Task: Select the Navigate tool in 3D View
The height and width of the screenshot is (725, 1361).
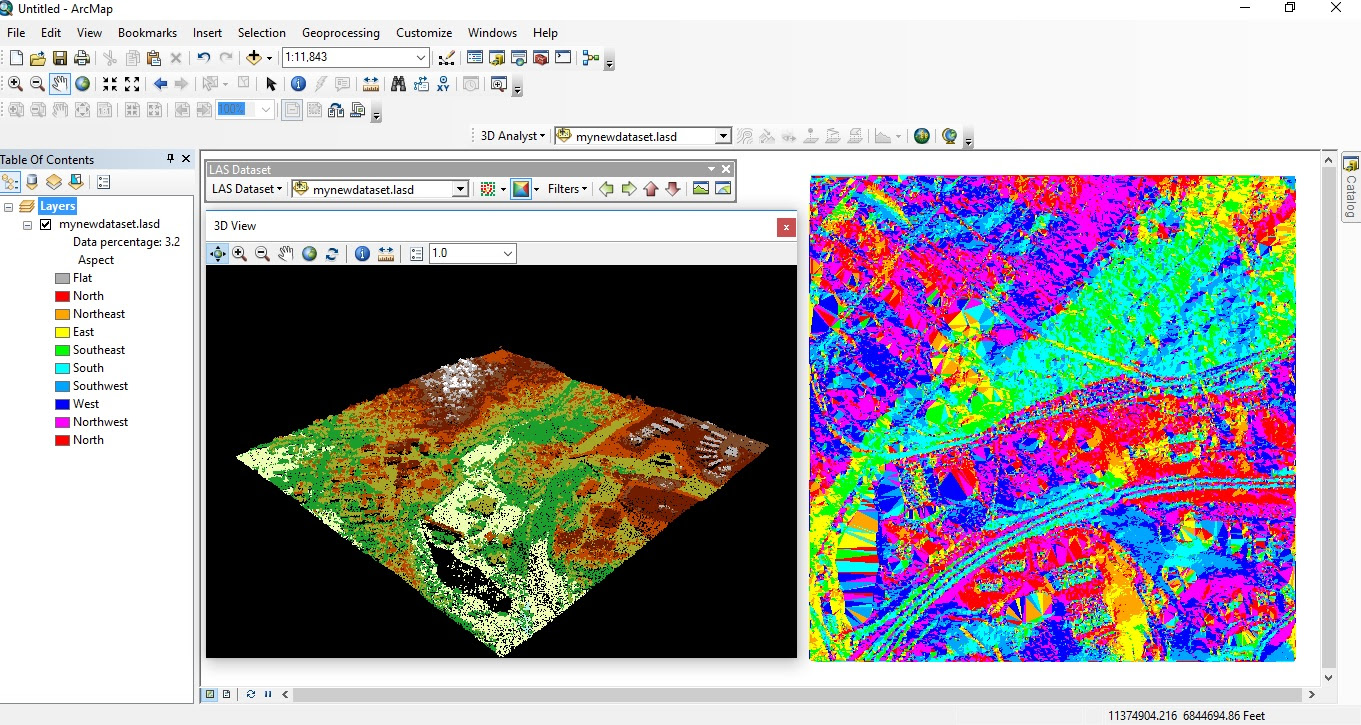Action: 217,254
